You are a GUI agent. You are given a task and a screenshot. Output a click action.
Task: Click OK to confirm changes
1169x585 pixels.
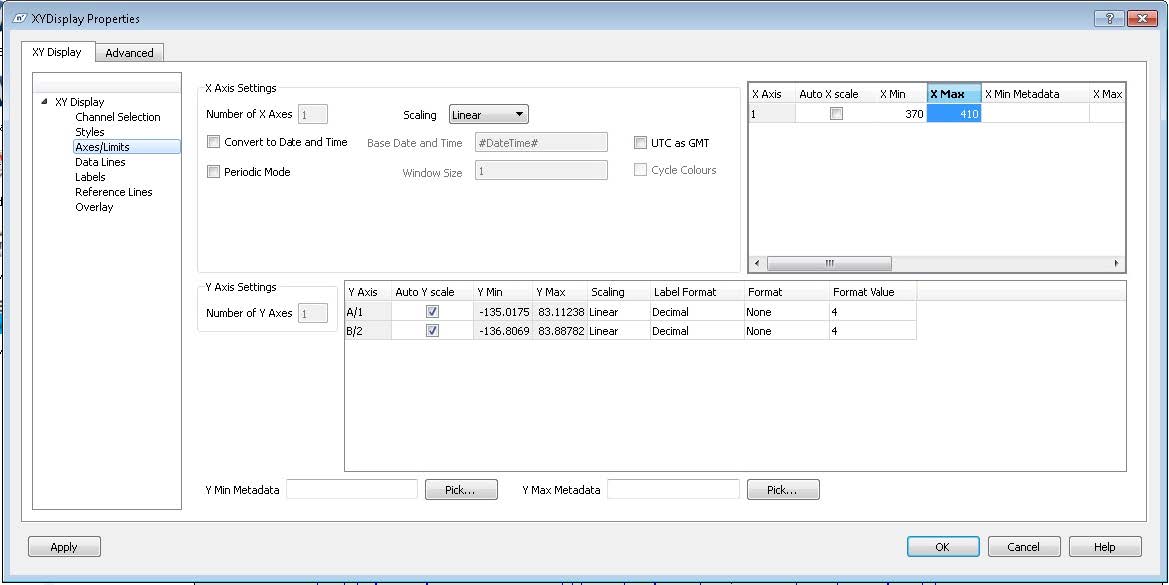[942, 546]
